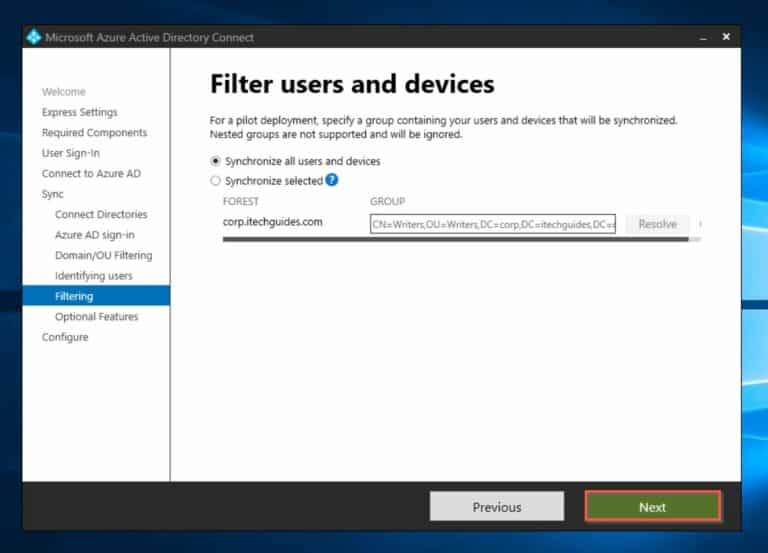
Task: Click the Filter users and devices heading
Action: [352, 84]
